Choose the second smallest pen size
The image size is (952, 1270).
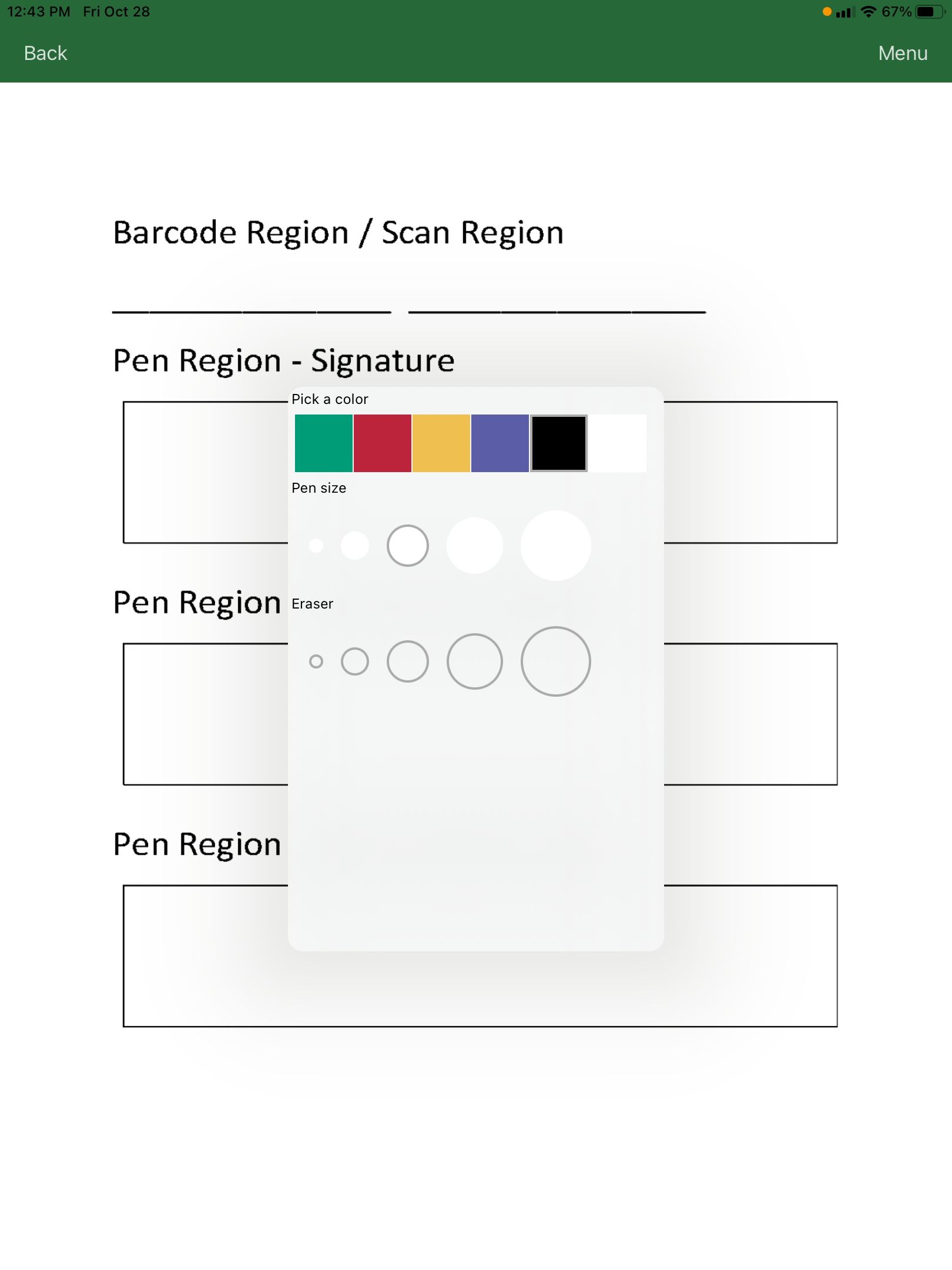[355, 546]
